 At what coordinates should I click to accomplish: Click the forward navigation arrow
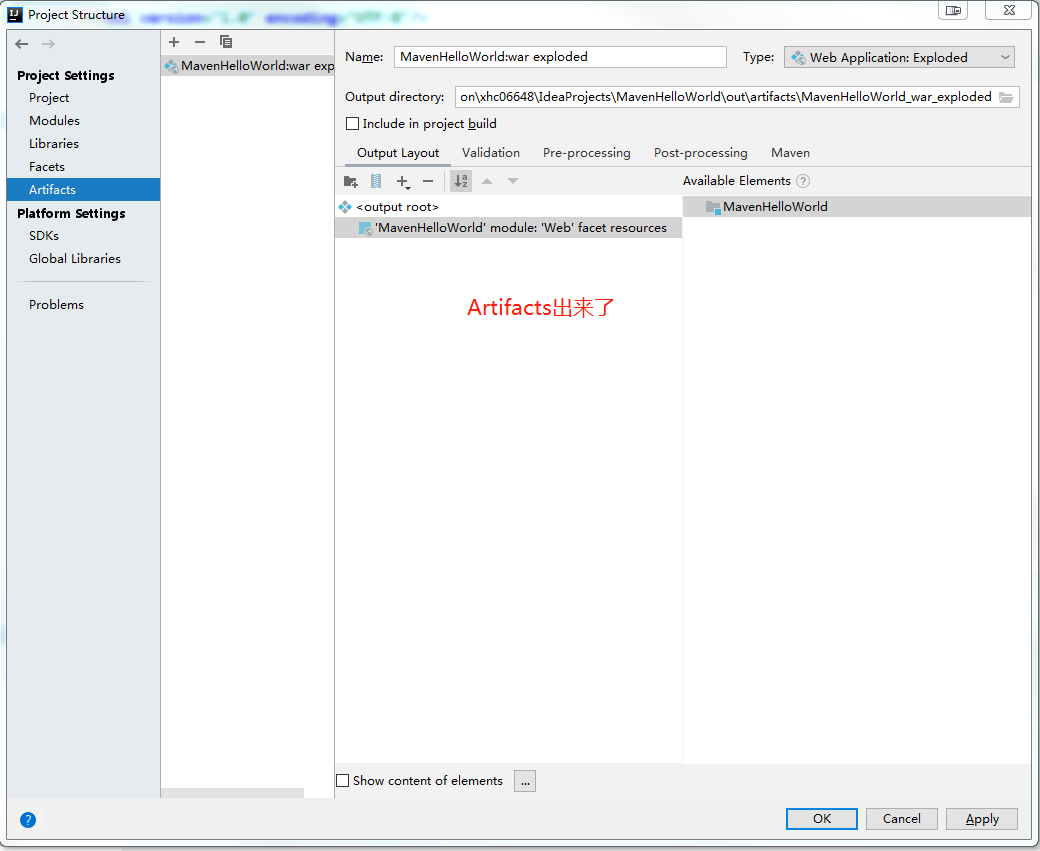pos(48,44)
